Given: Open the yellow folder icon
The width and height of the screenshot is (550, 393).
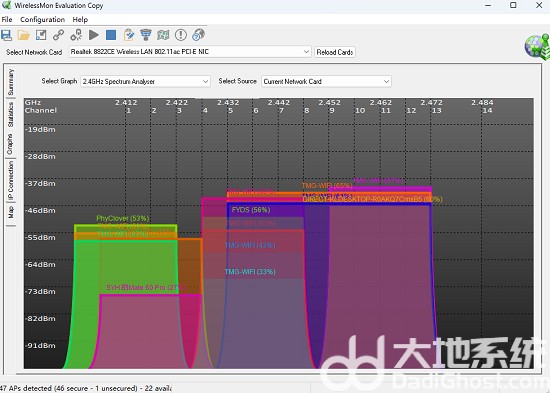Looking at the screenshot, I should click(24, 35).
